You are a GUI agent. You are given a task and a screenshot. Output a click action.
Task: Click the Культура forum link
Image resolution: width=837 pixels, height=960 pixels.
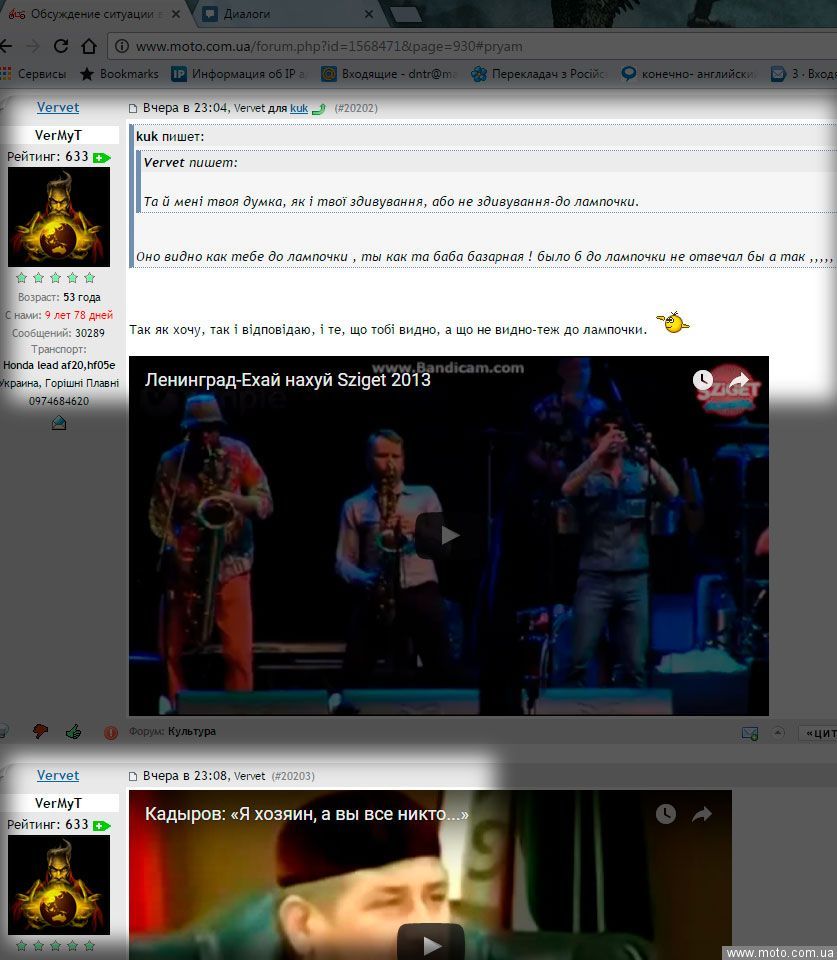coord(192,732)
